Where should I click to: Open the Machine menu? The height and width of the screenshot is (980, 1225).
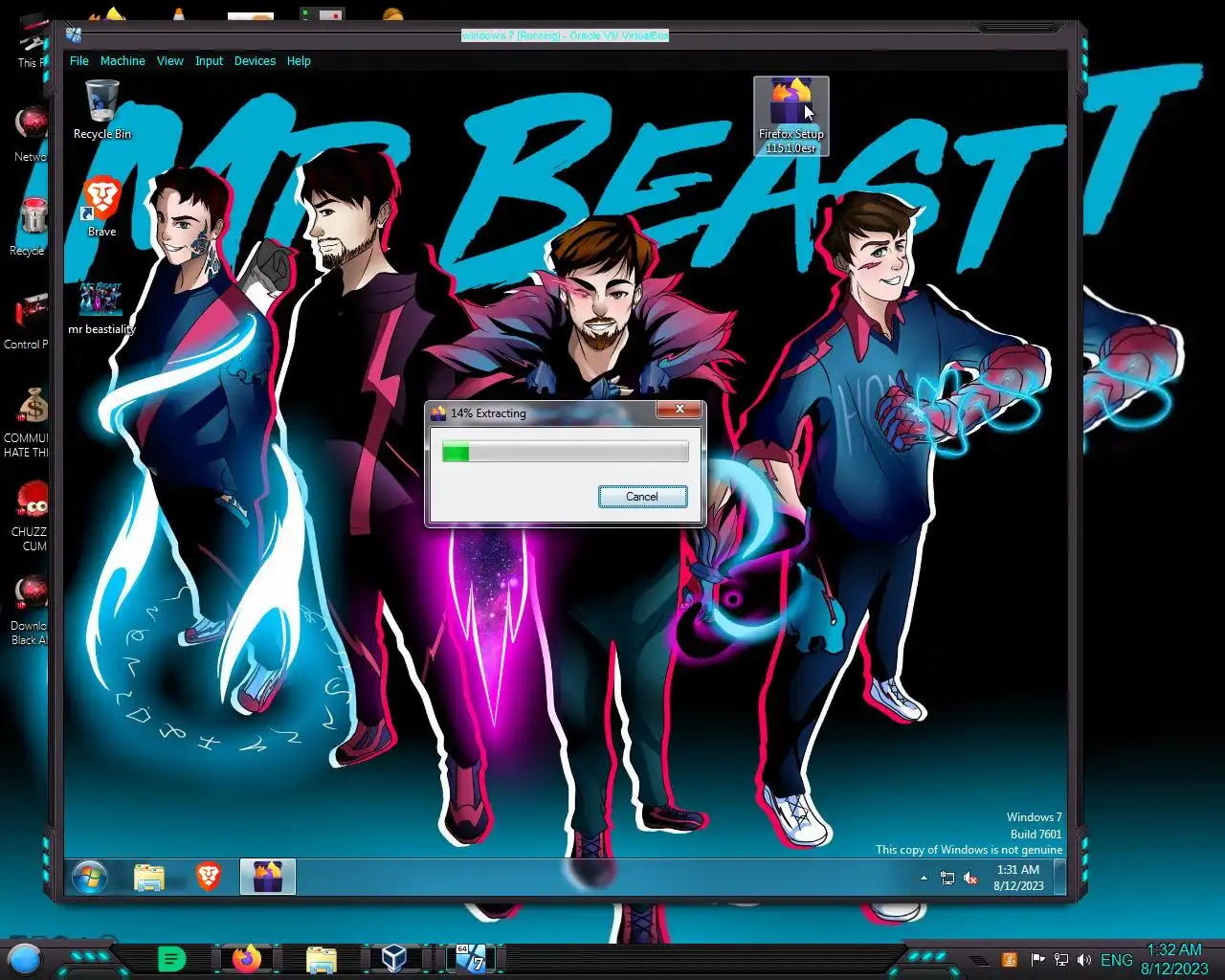122,60
